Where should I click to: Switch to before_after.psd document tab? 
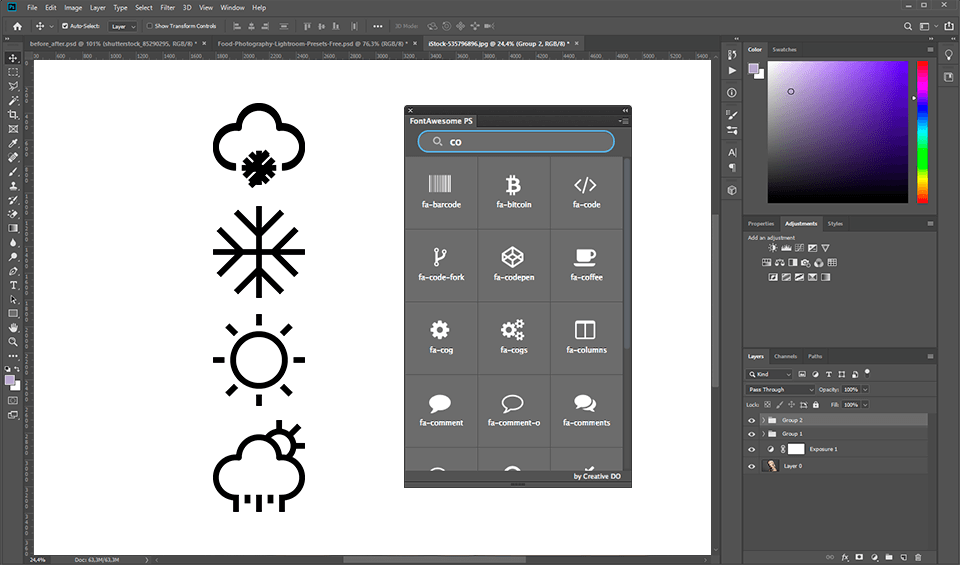pos(112,44)
